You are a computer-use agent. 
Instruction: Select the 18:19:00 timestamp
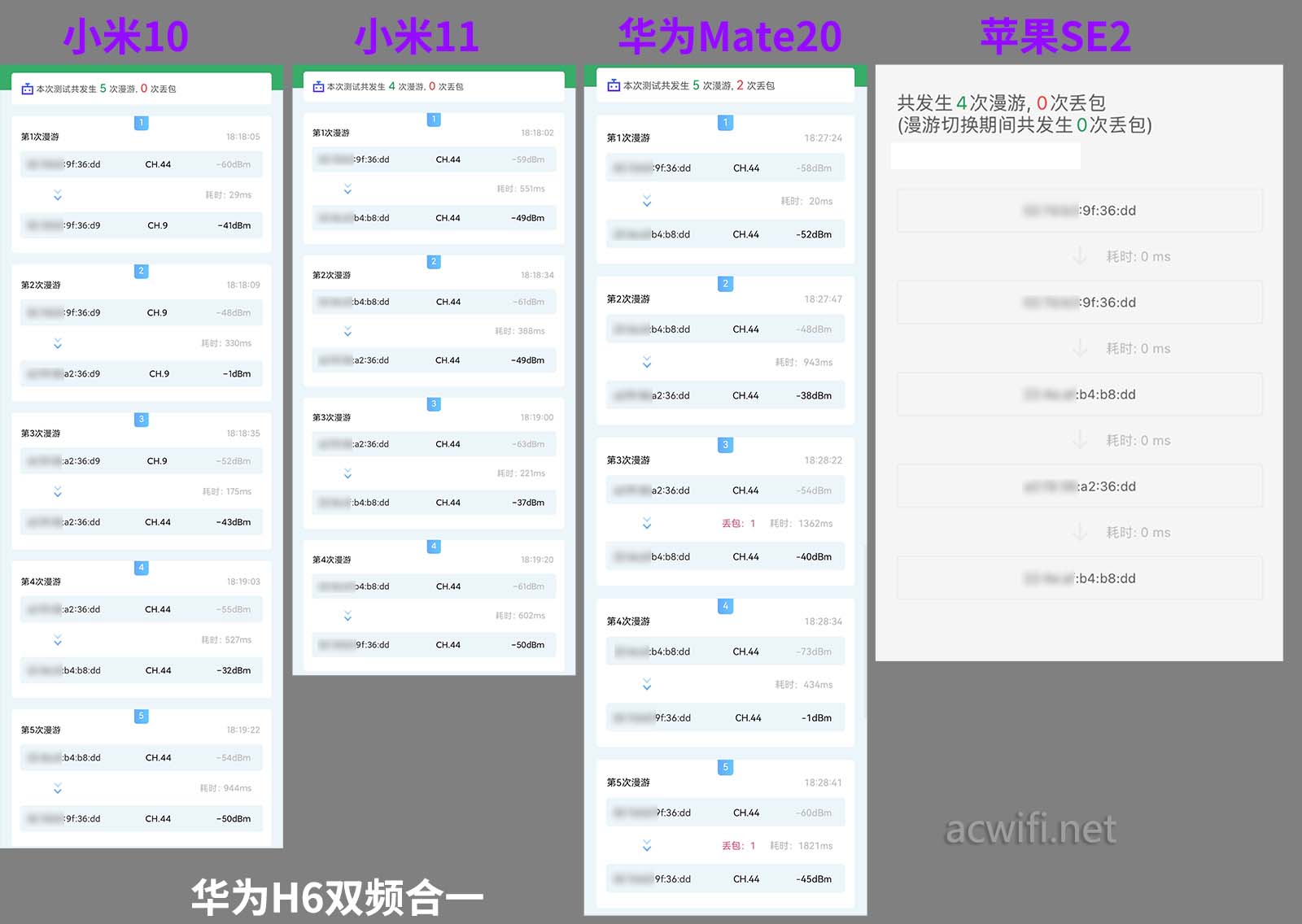tap(537, 417)
